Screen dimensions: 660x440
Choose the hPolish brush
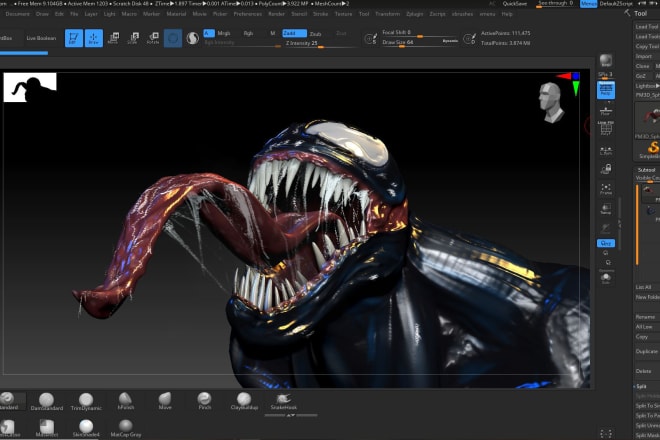[125, 401]
